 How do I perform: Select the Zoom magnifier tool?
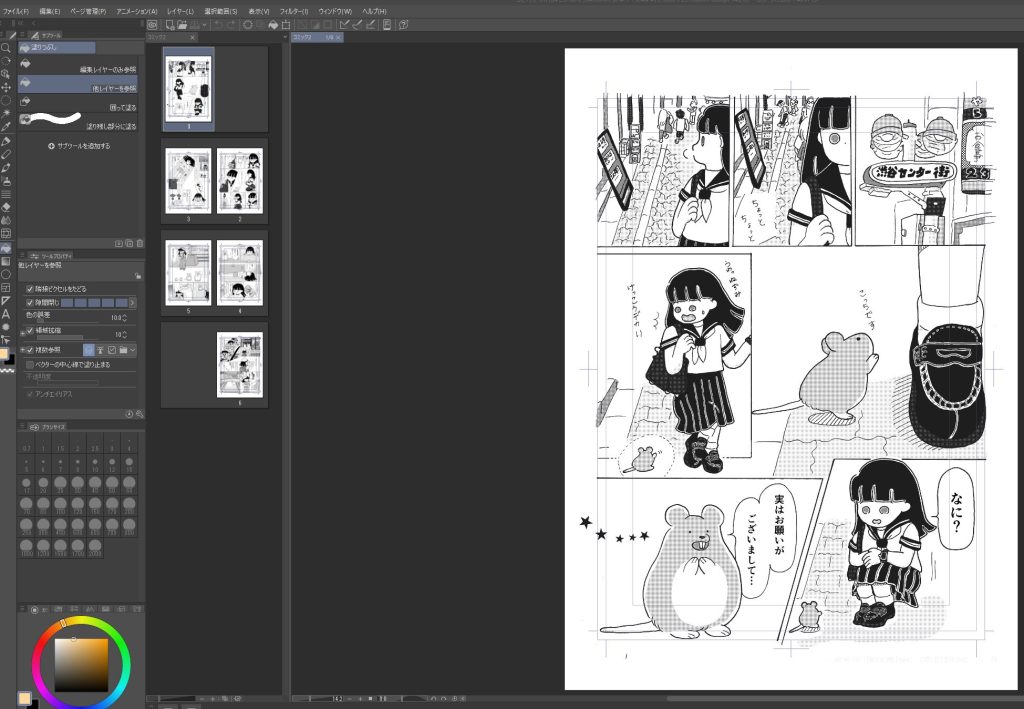pyautogui.click(x=6, y=47)
